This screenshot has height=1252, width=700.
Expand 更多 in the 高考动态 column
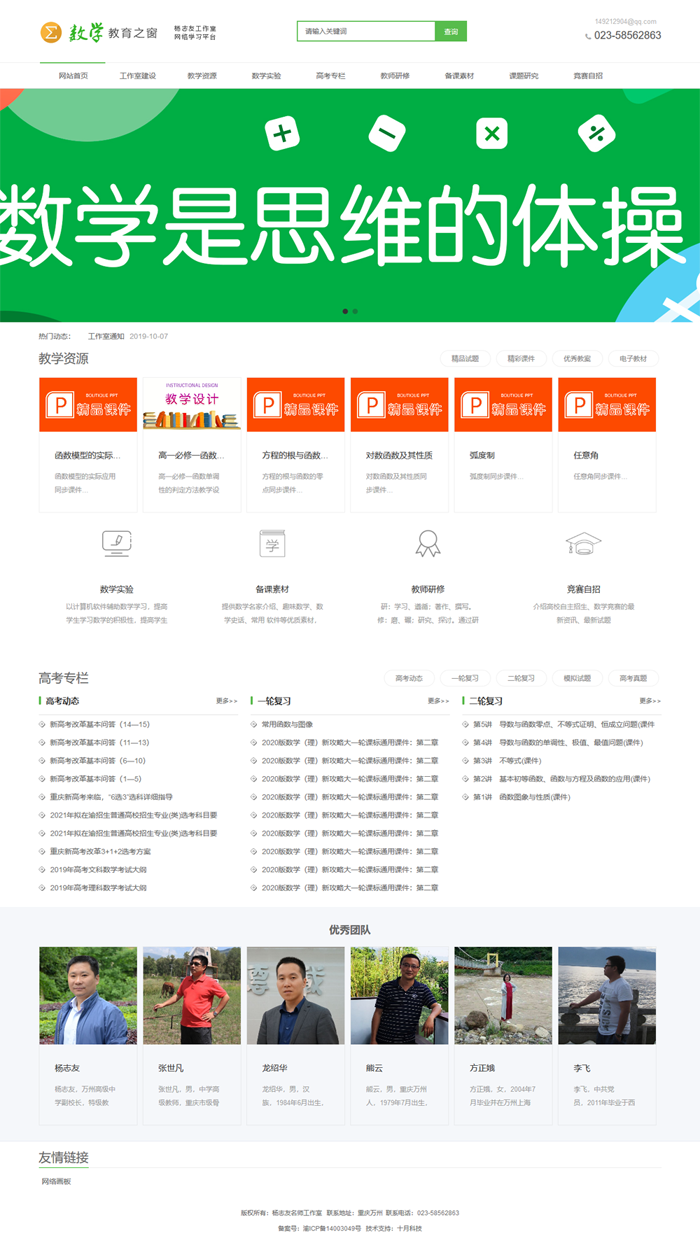(x=227, y=701)
